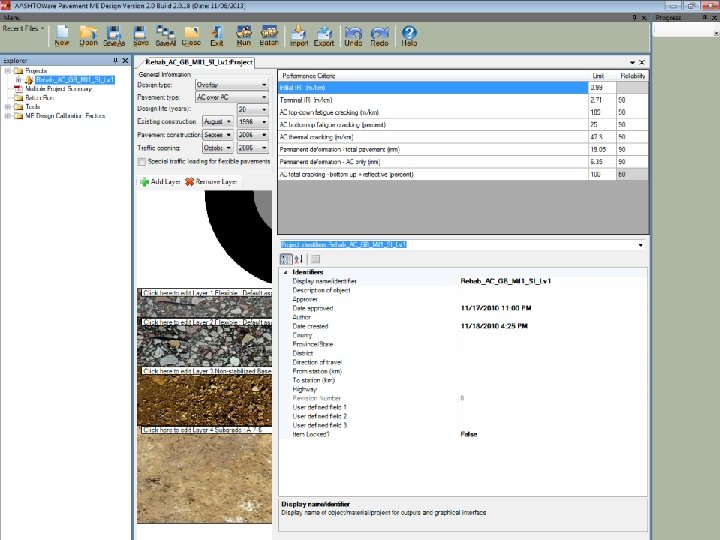
Task: Open Help from the toolbar
Action: 409,34
